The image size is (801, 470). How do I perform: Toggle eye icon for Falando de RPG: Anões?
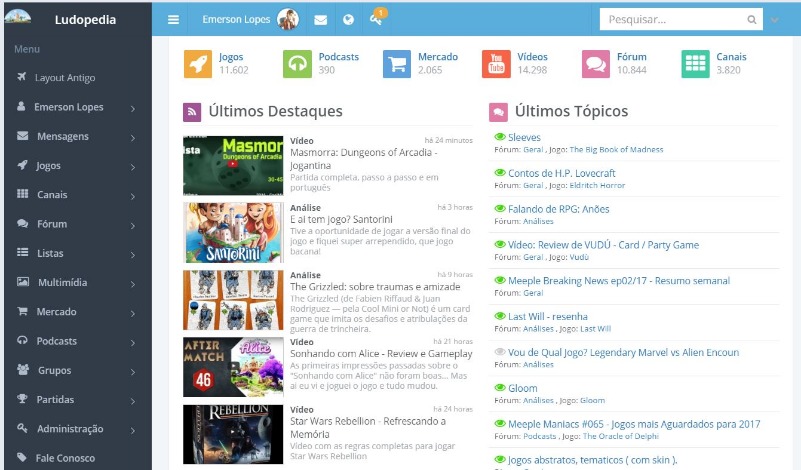point(500,208)
